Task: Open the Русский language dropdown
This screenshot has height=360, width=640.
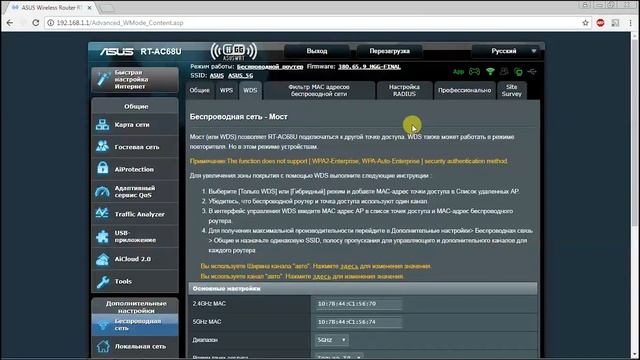Action: coord(504,51)
